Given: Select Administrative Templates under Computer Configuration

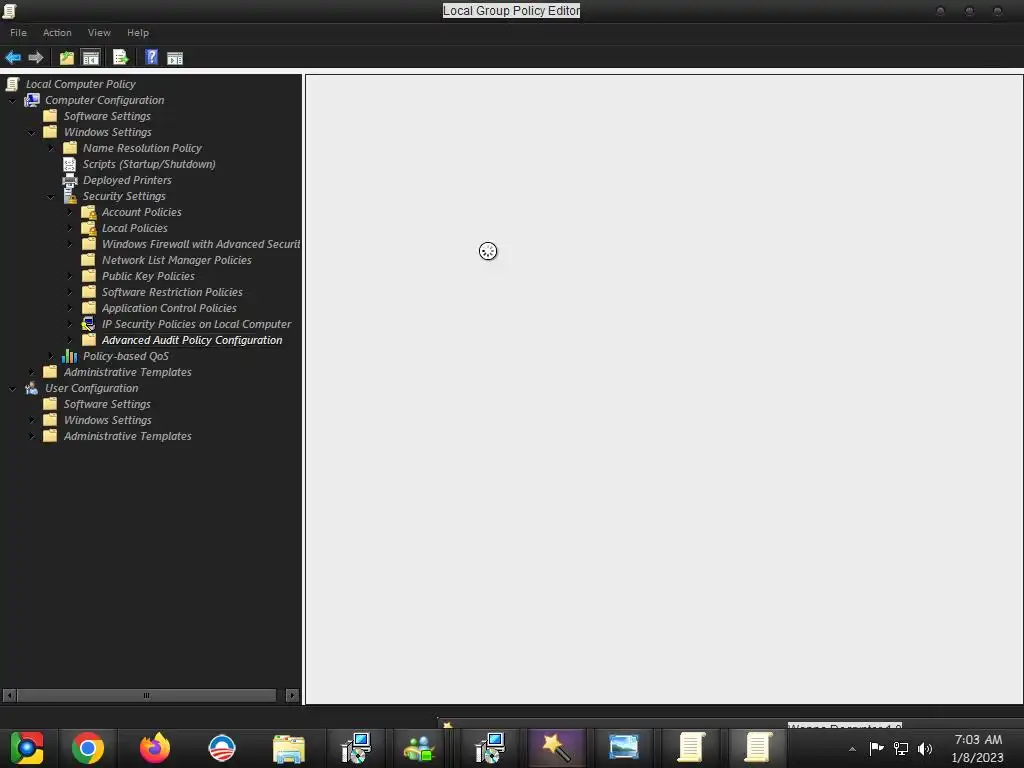Looking at the screenshot, I should click(x=127, y=372).
